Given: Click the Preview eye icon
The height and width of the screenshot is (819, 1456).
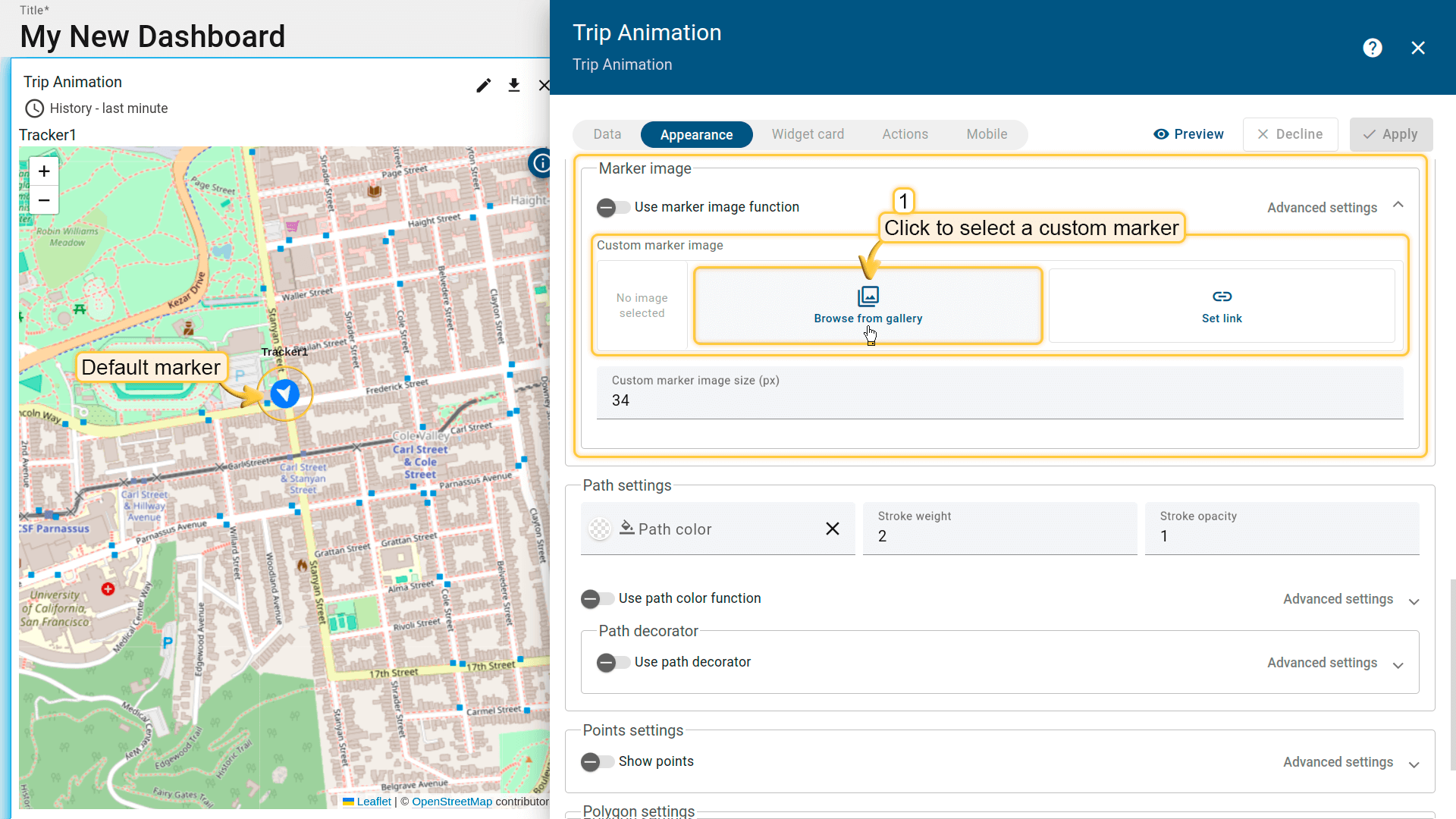Looking at the screenshot, I should [1161, 134].
